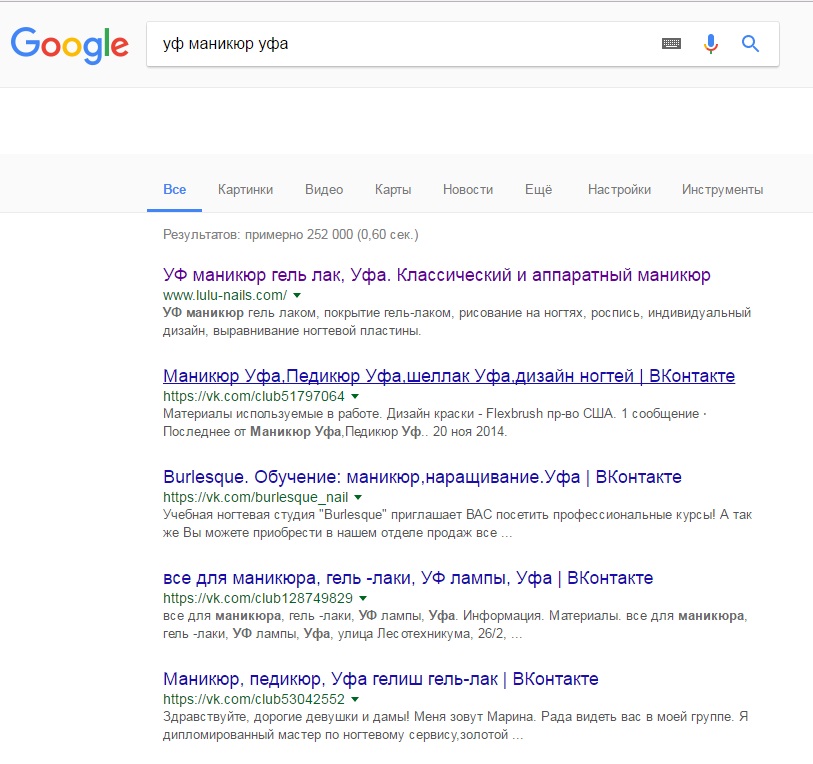813x764 pixels.
Task: Click the URL text https://vk.com/burlesque_nail
Action: click(x=256, y=497)
